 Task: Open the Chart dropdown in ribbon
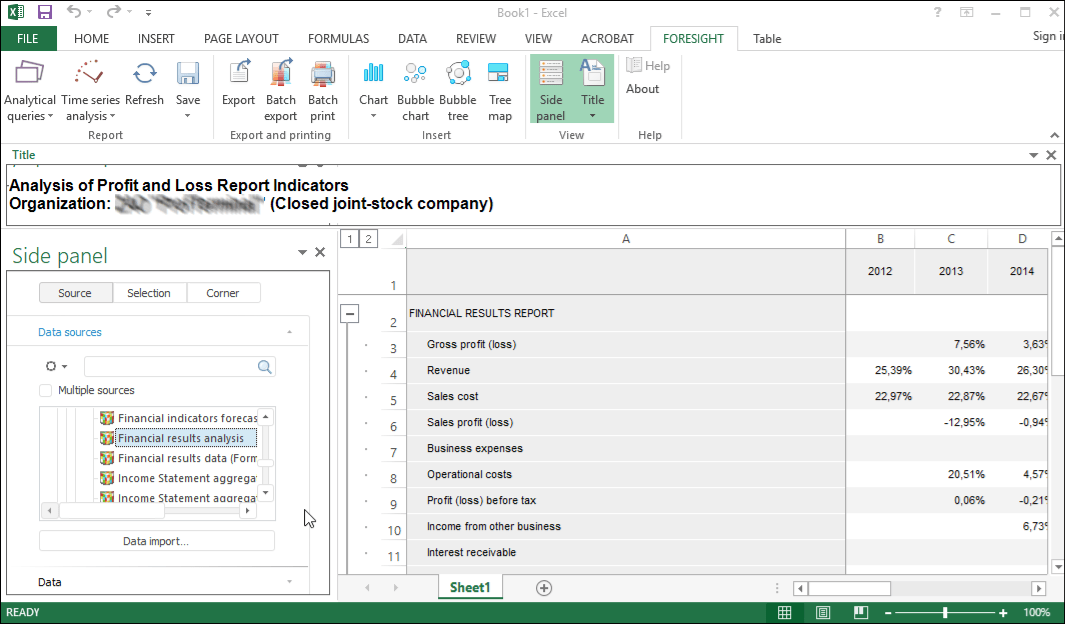pos(373,116)
